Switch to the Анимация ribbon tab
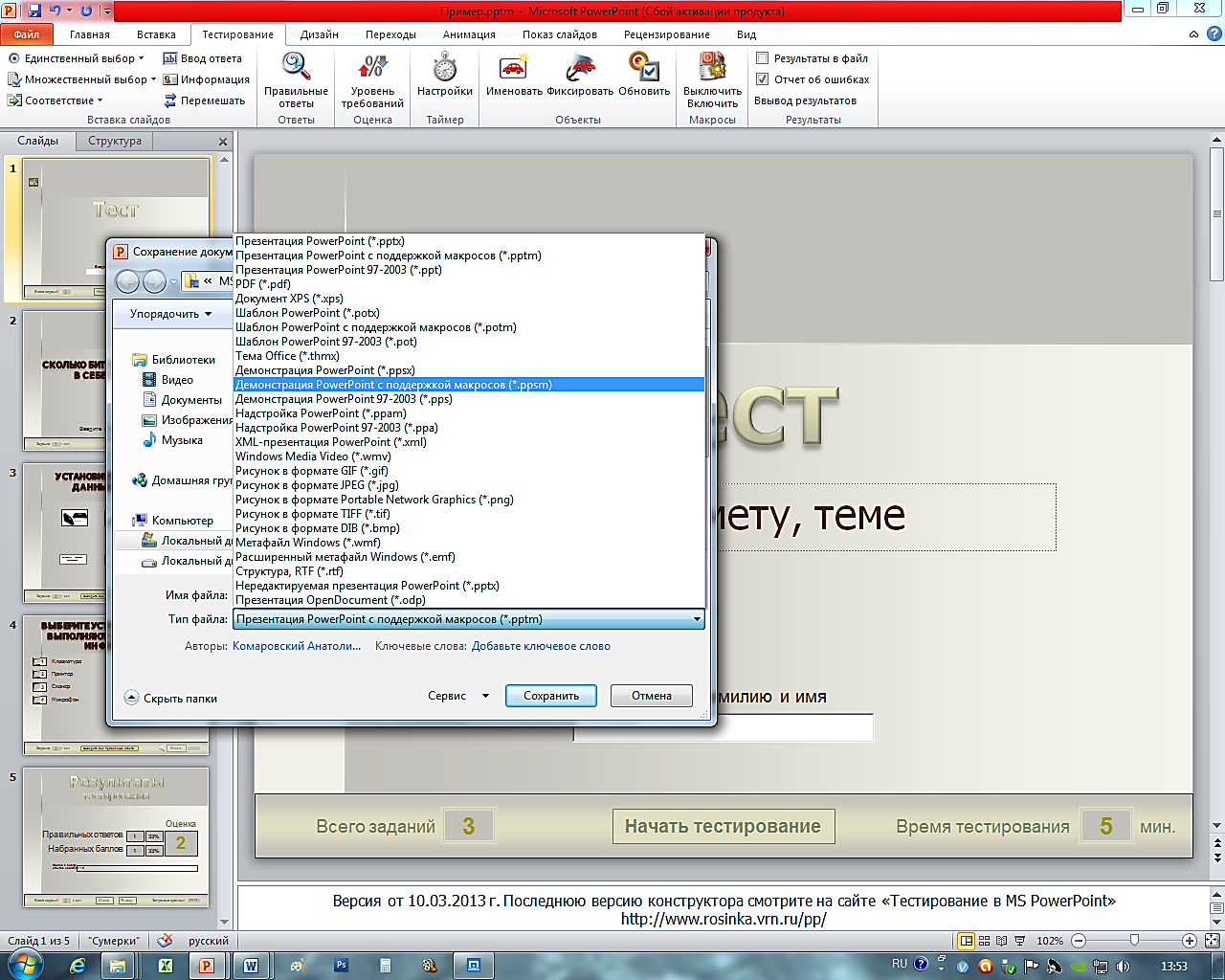Screen dimensions: 1225x980 pyautogui.click(x=469, y=34)
